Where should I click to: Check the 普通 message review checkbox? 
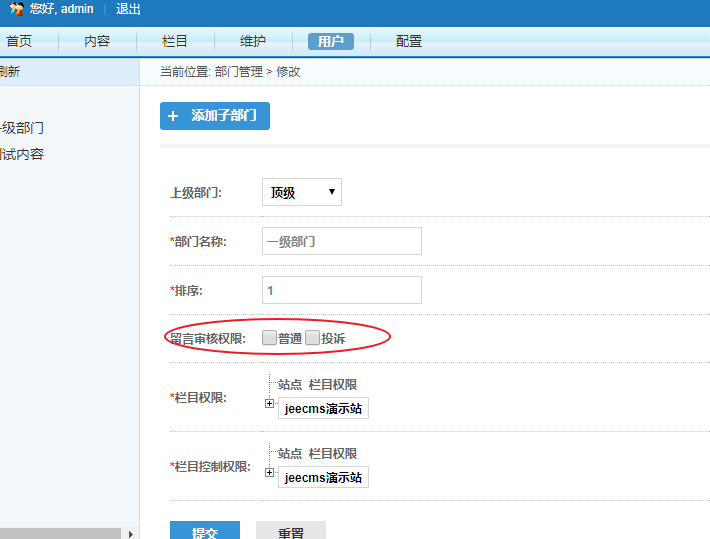click(269, 337)
